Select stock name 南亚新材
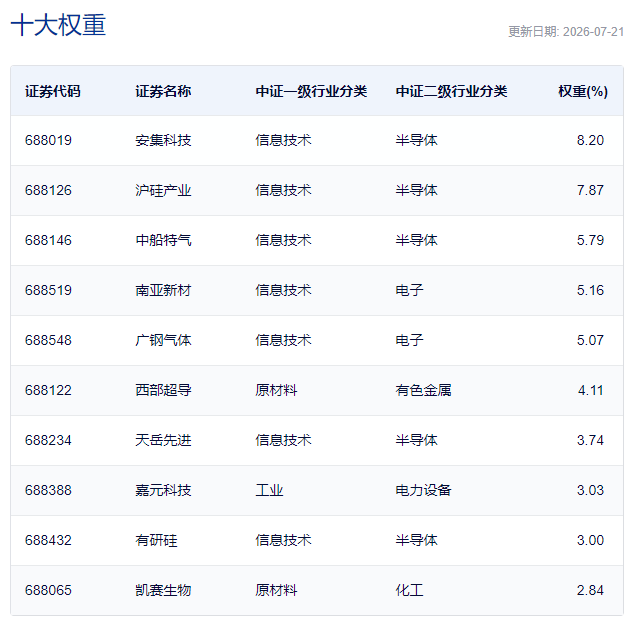The width and height of the screenshot is (632, 619). 163,290
